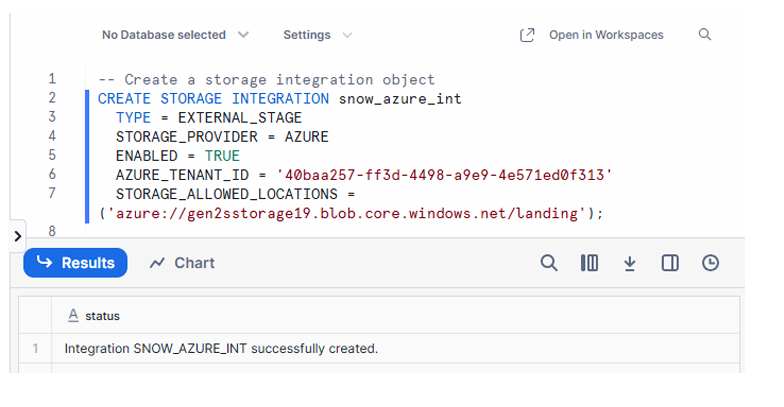Click line number 5 in the editor gutter
The image size is (784, 407).
pos(52,155)
